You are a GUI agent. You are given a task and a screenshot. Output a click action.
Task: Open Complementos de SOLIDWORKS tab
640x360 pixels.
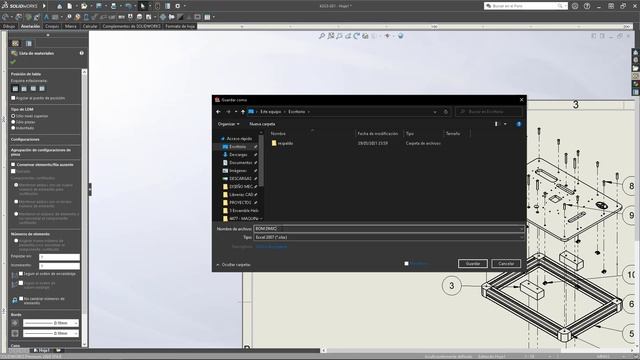131,26
